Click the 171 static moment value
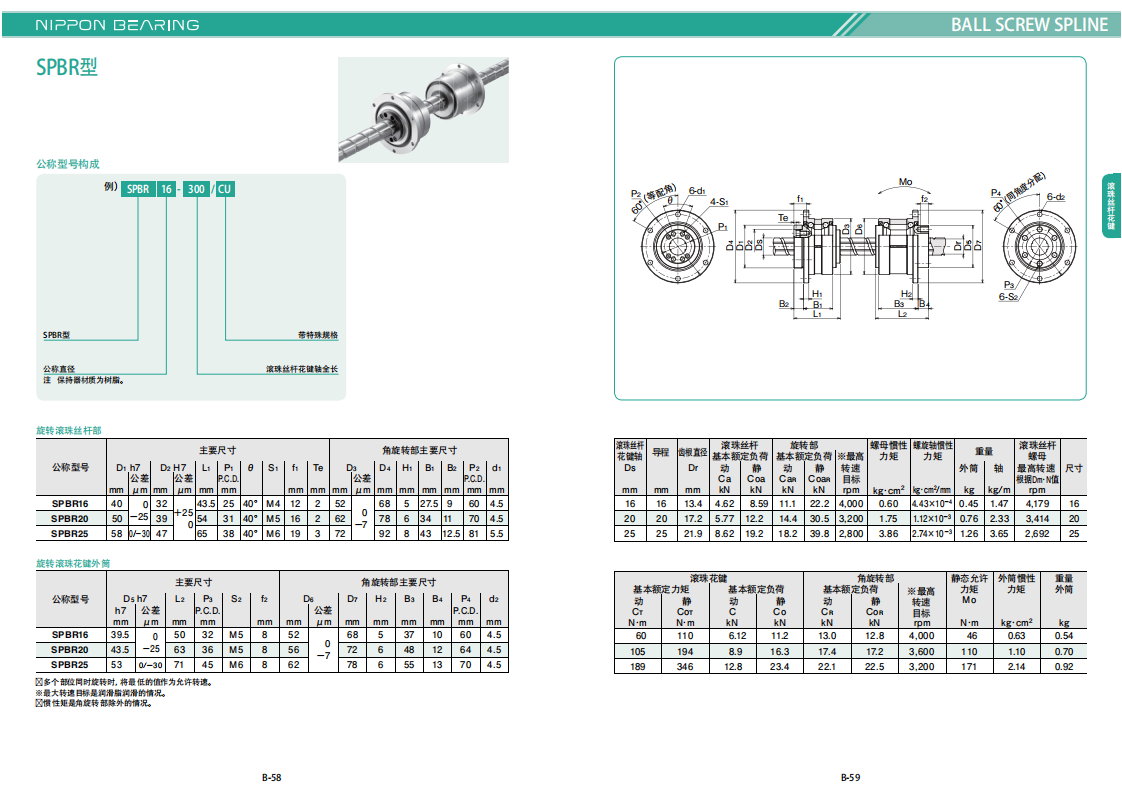The height and width of the screenshot is (793, 1122). 969,666
